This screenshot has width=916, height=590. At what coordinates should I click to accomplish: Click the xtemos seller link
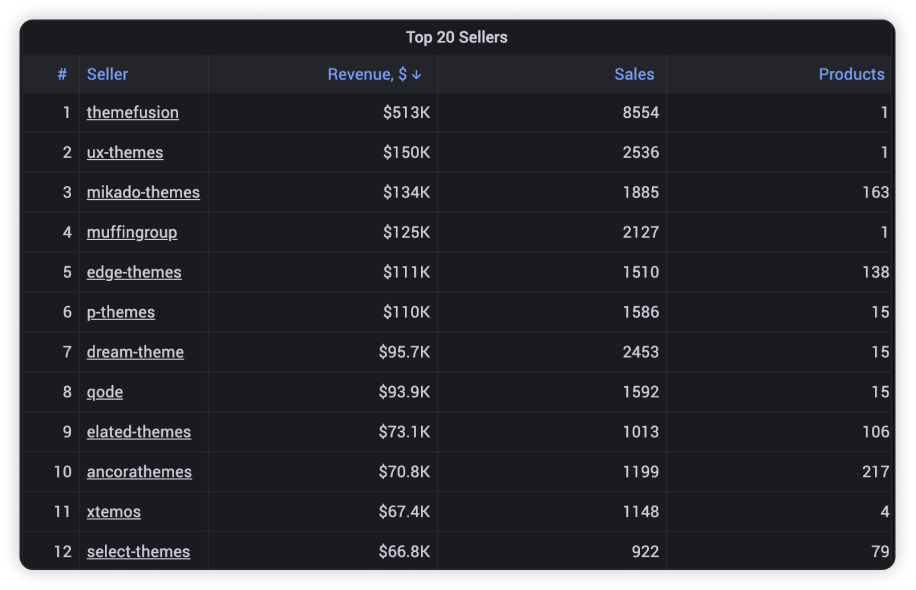(114, 513)
